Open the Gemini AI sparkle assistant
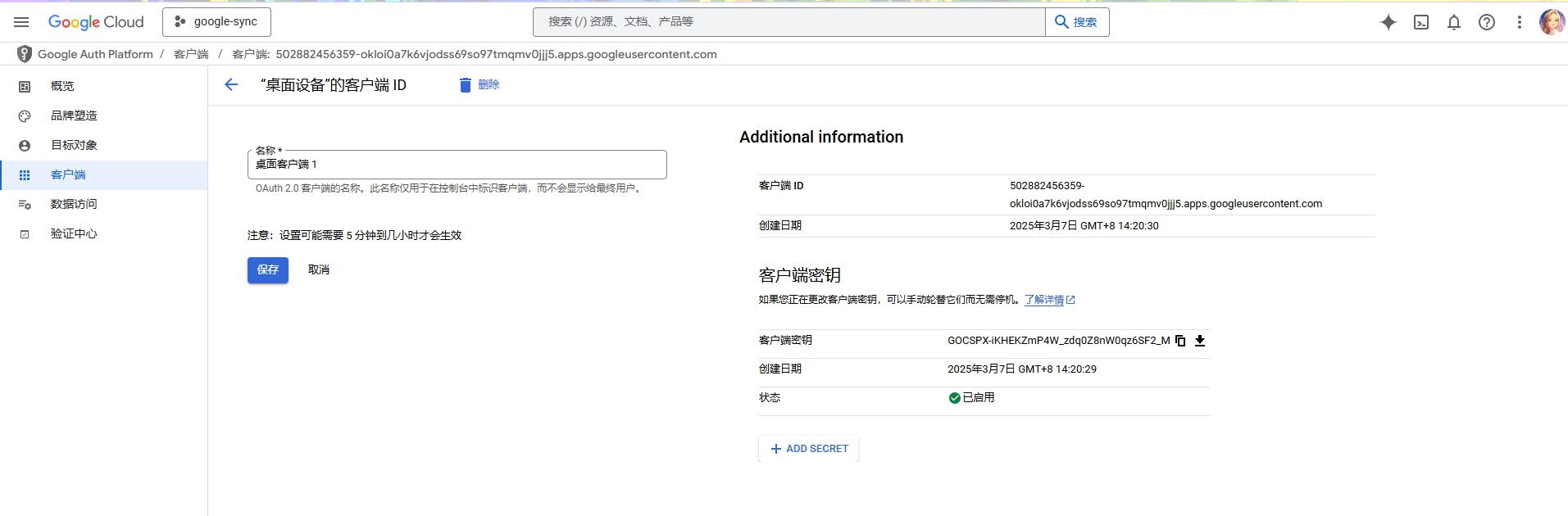Viewport: 1568px width, 516px height. [x=1388, y=22]
